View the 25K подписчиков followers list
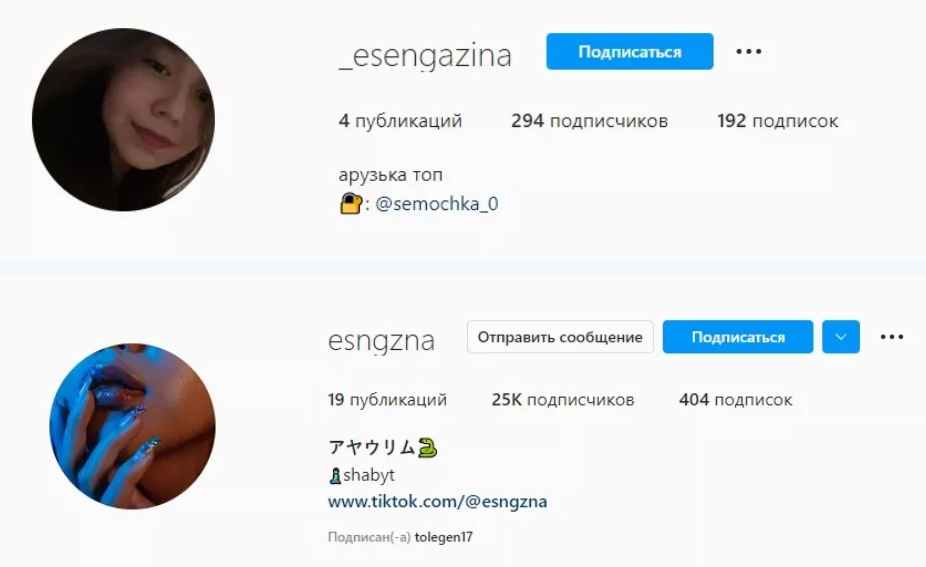This screenshot has height=567, width=926. 563,400
